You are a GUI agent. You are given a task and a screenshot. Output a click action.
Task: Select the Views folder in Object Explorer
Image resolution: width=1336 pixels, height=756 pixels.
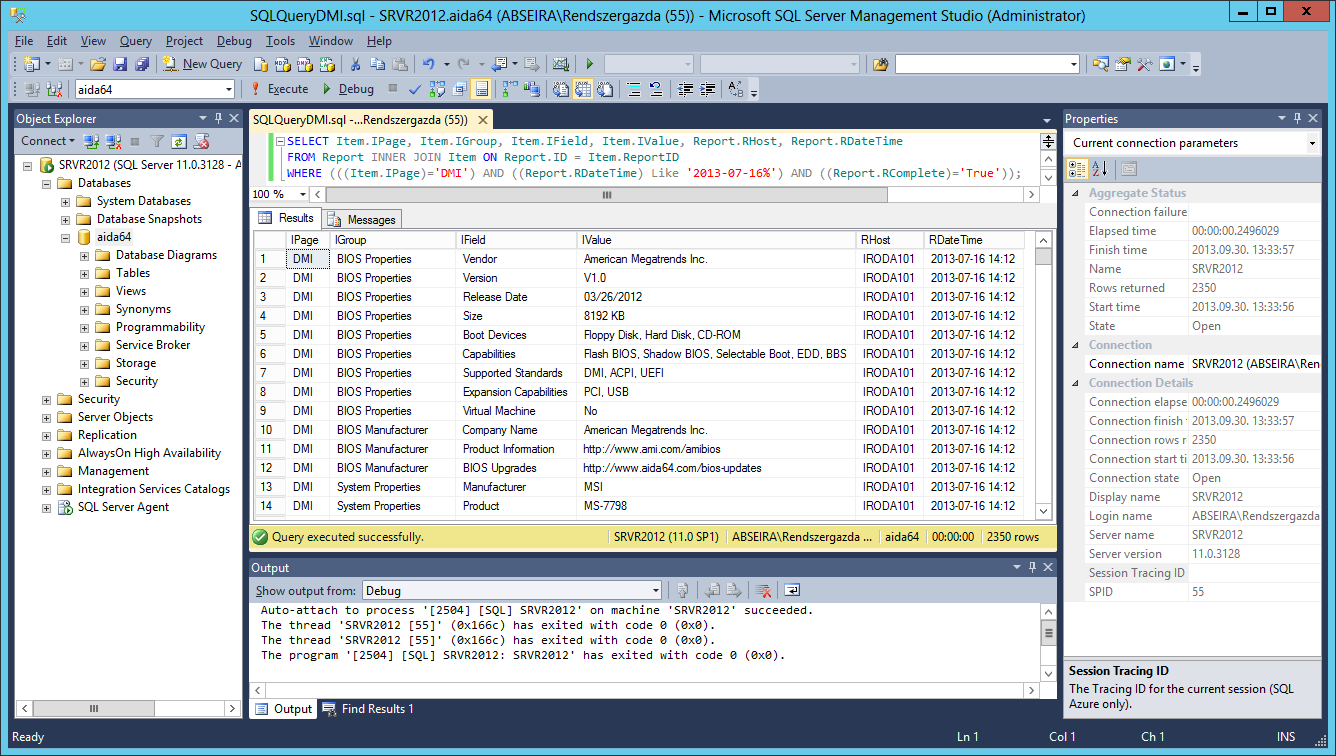tap(130, 291)
